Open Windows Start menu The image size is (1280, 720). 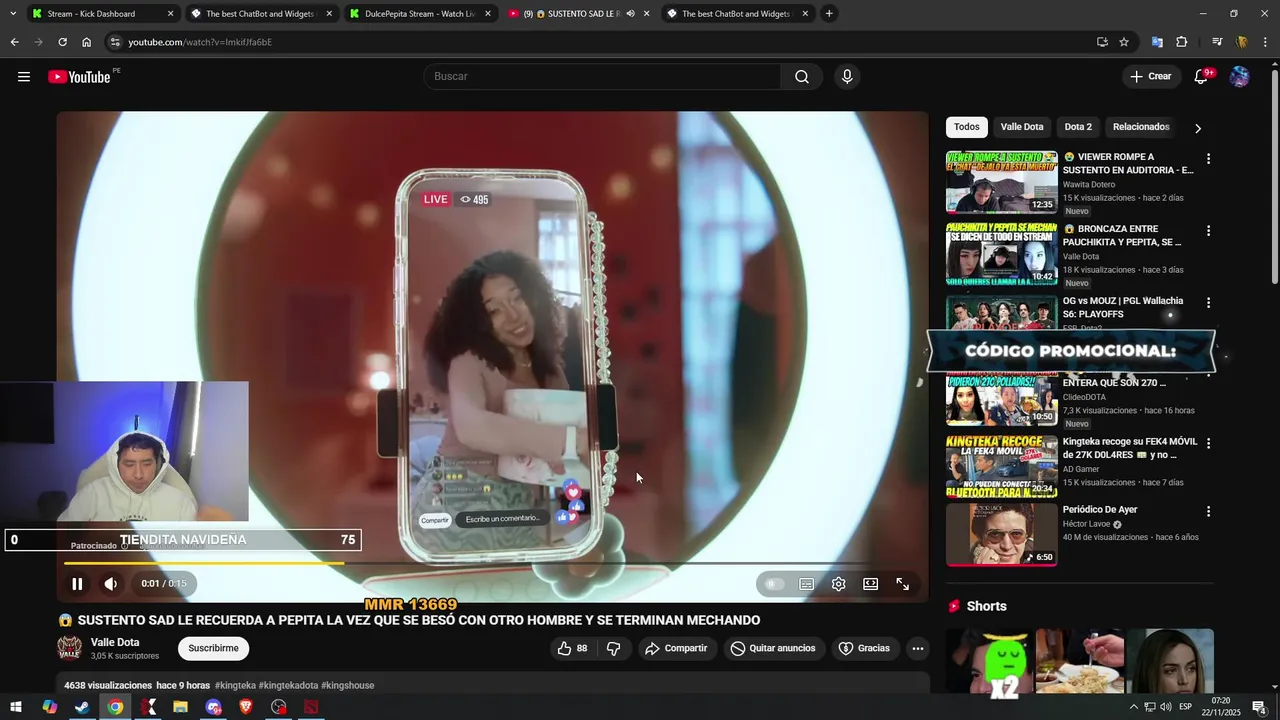(15, 707)
